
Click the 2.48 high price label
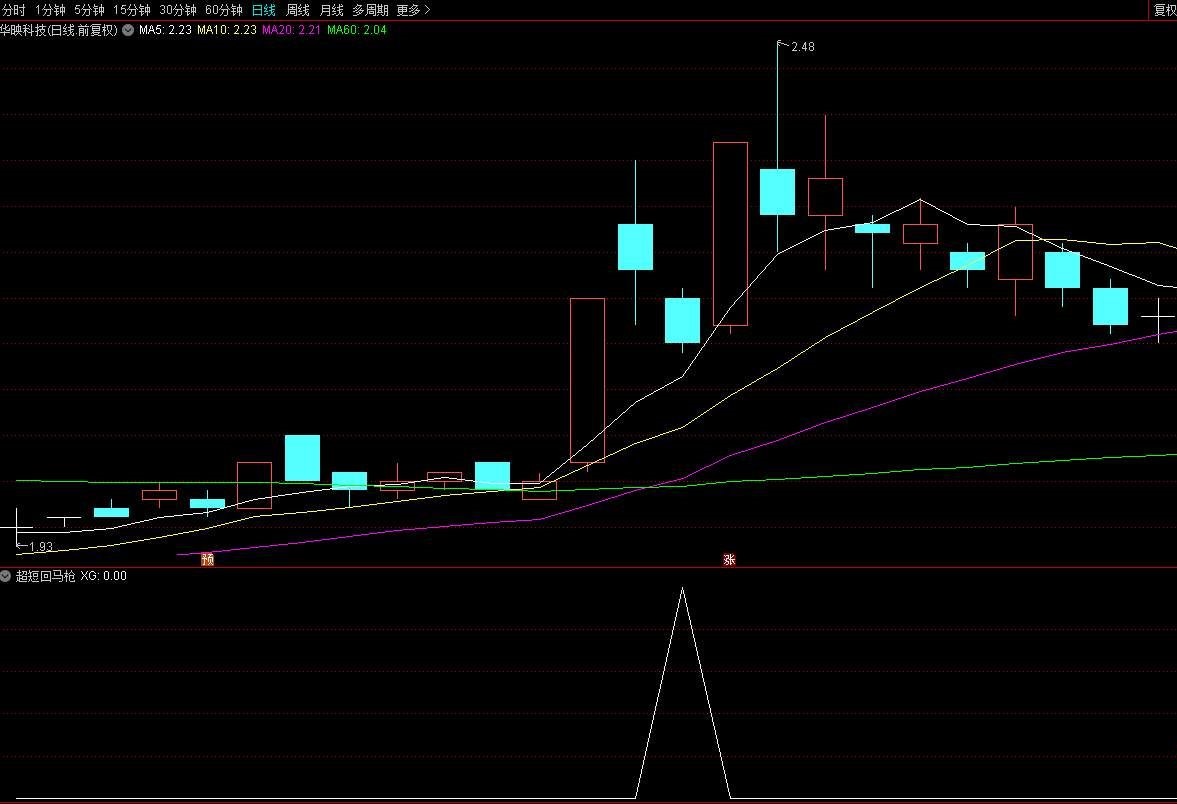802,47
